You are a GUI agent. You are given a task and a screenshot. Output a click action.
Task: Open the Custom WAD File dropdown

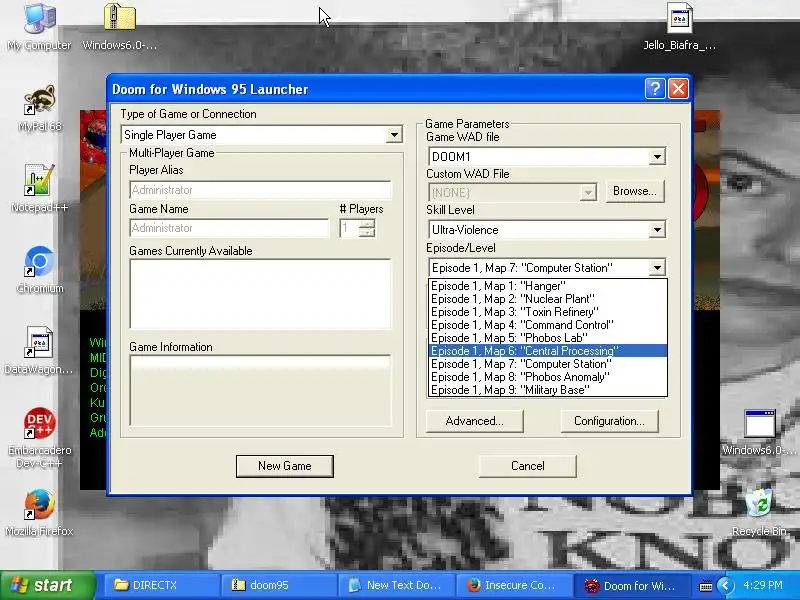588,193
